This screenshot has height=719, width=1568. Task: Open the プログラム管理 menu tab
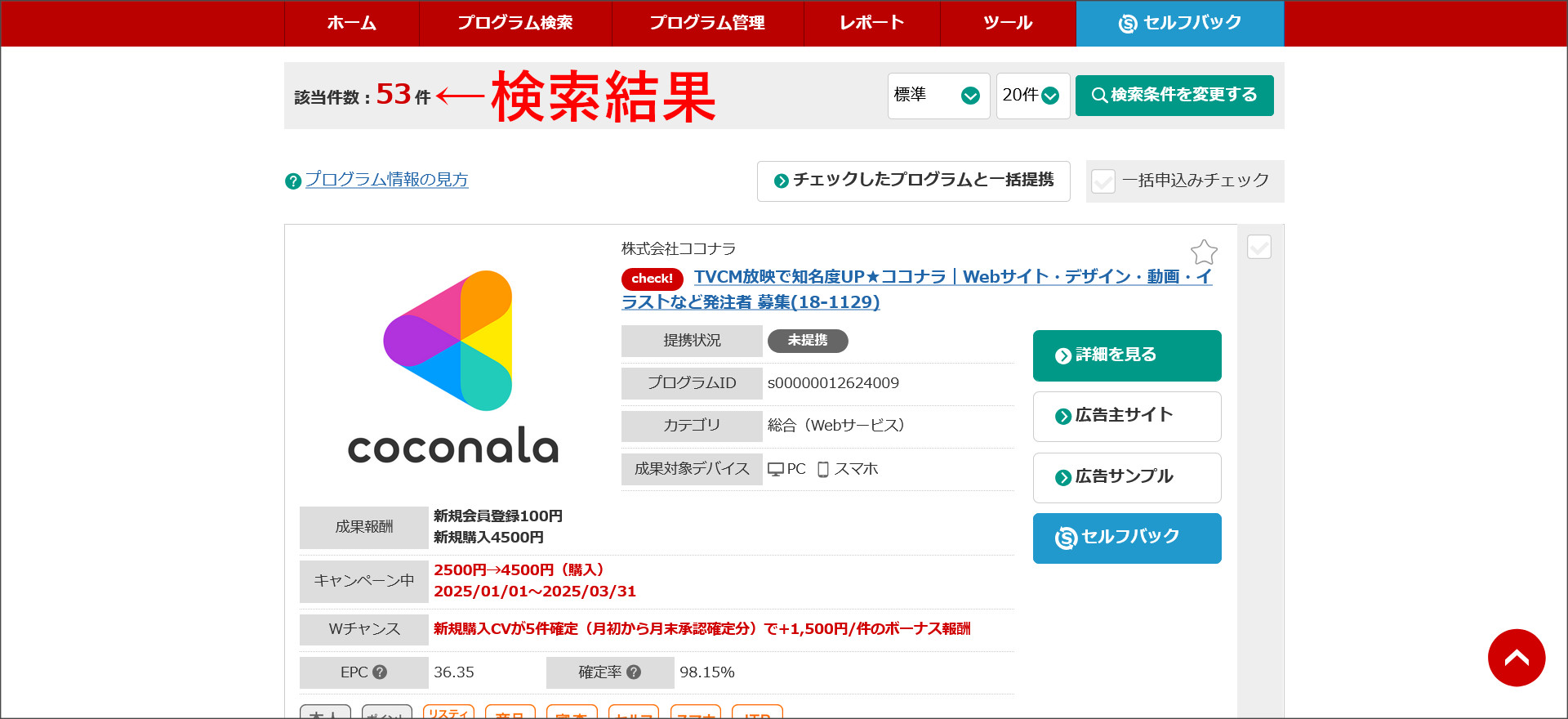pyautogui.click(x=708, y=23)
